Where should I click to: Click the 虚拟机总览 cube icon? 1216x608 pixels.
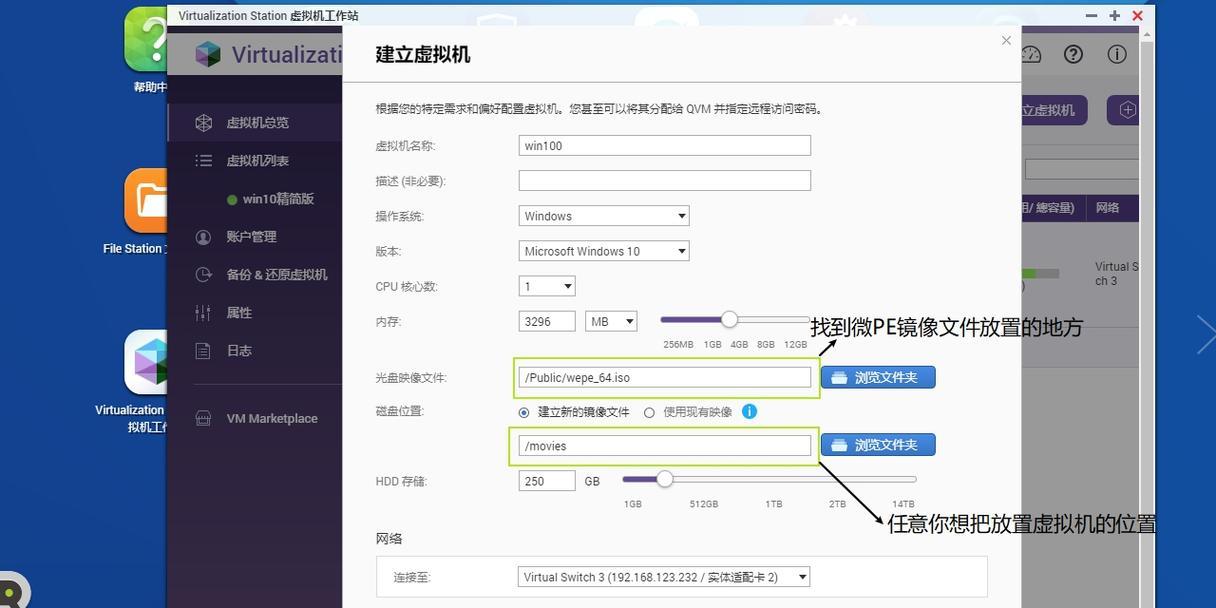(204, 122)
